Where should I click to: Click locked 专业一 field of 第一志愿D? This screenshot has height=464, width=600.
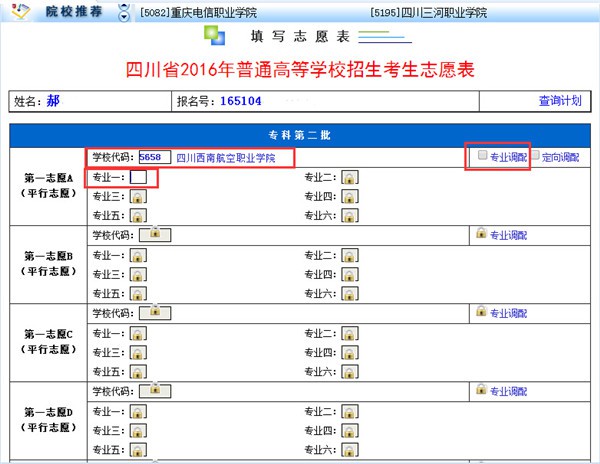[x=138, y=412]
